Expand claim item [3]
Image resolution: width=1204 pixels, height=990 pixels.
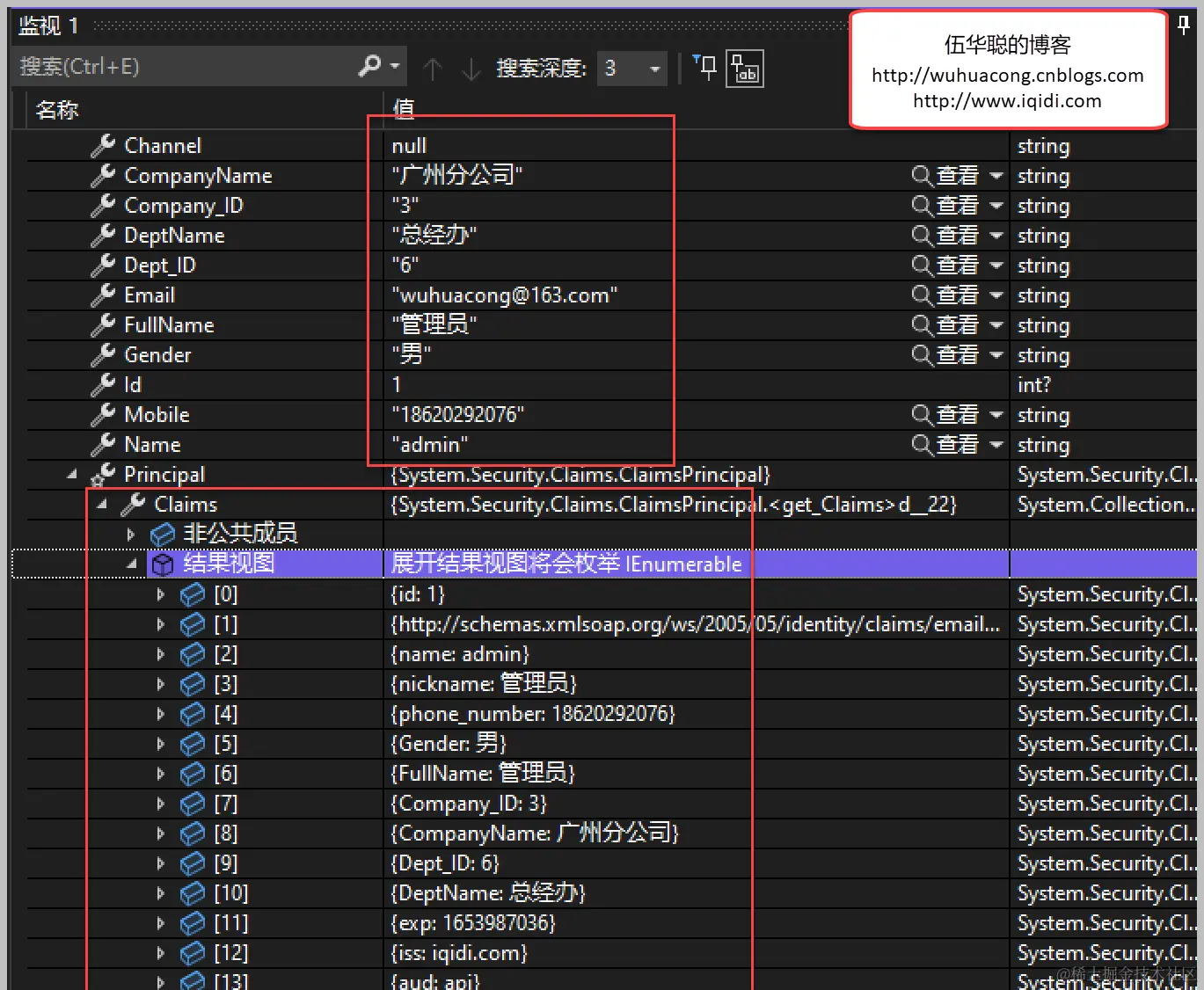[x=160, y=685]
